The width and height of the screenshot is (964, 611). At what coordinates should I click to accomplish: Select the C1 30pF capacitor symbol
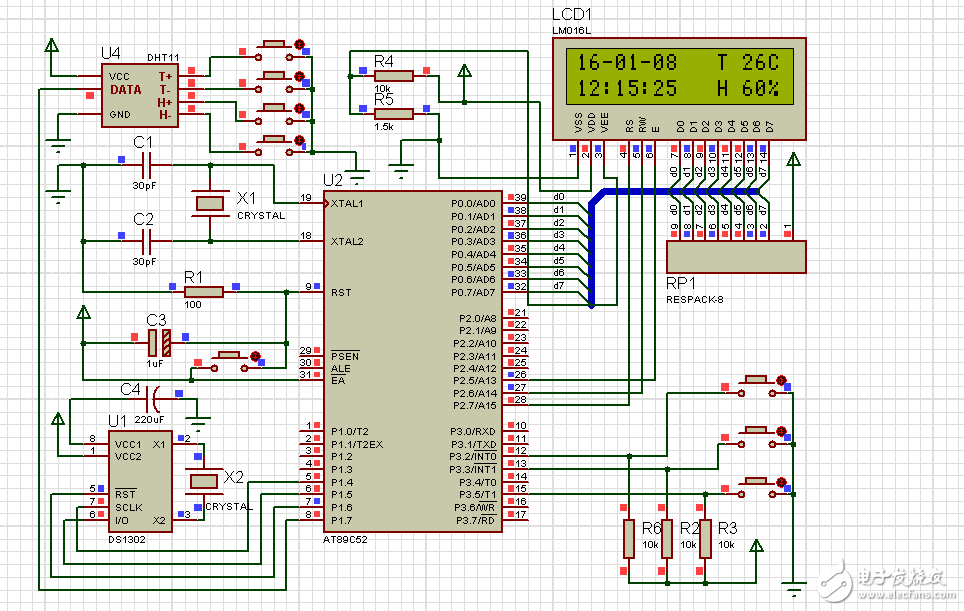pos(146,165)
